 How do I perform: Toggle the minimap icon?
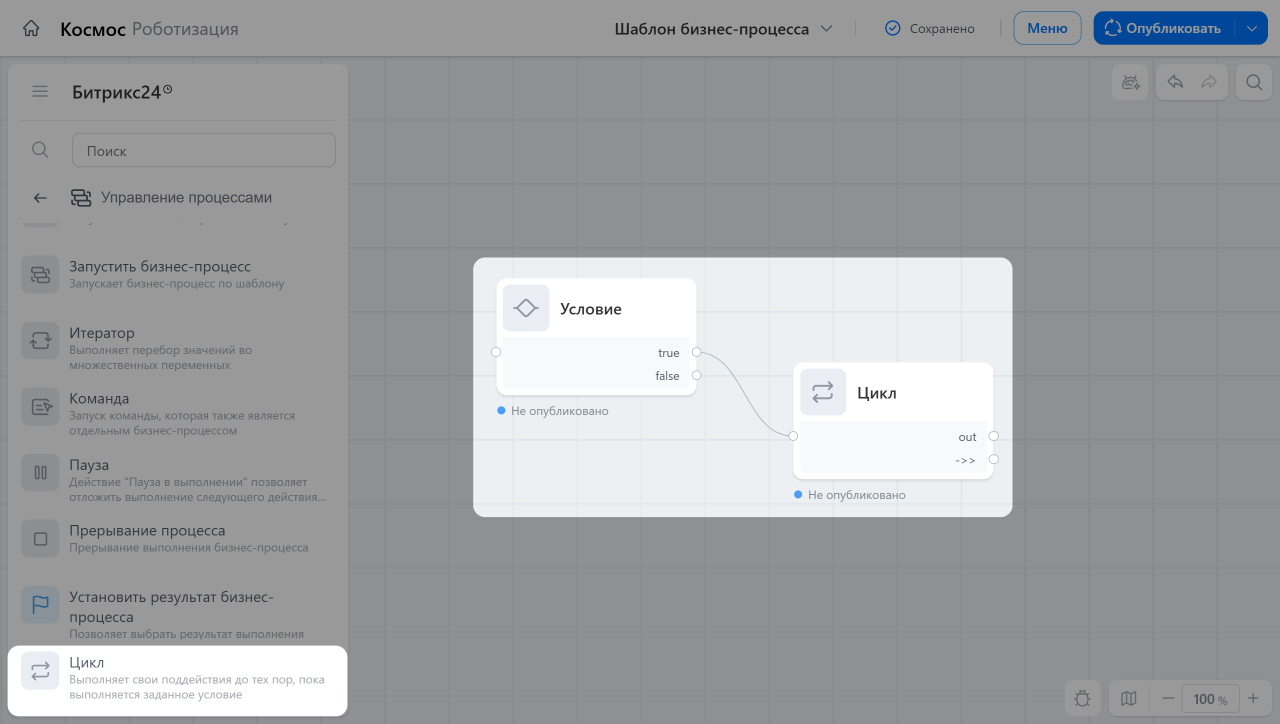[1129, 699]
